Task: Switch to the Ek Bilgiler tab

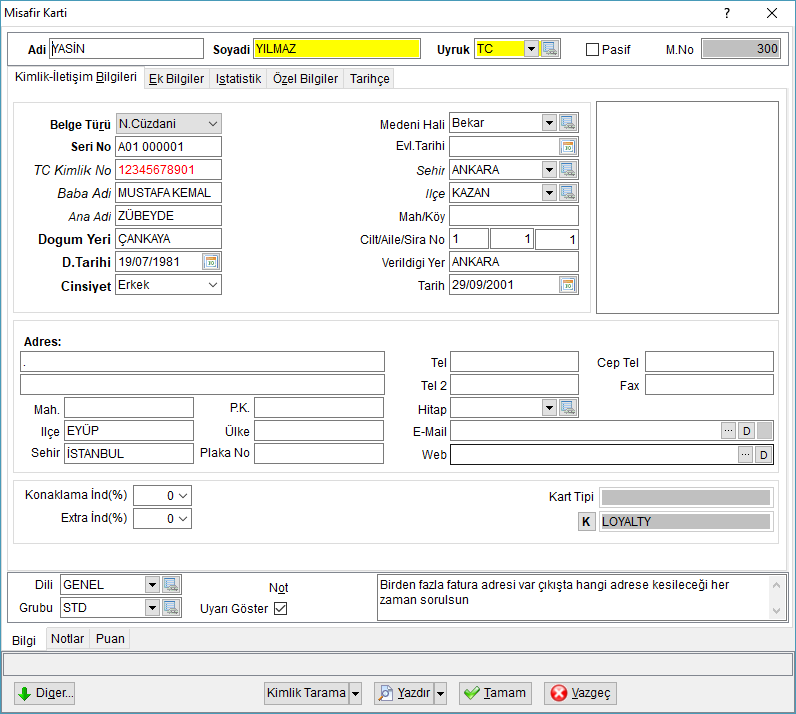Action: tap(176, 79)
